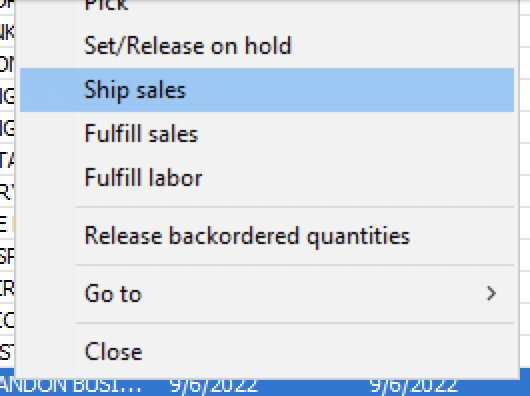The width and height of the screenshot is (530, 396).
Task: Click the grid cell showing 'IR' text
Action: (7, 289)
